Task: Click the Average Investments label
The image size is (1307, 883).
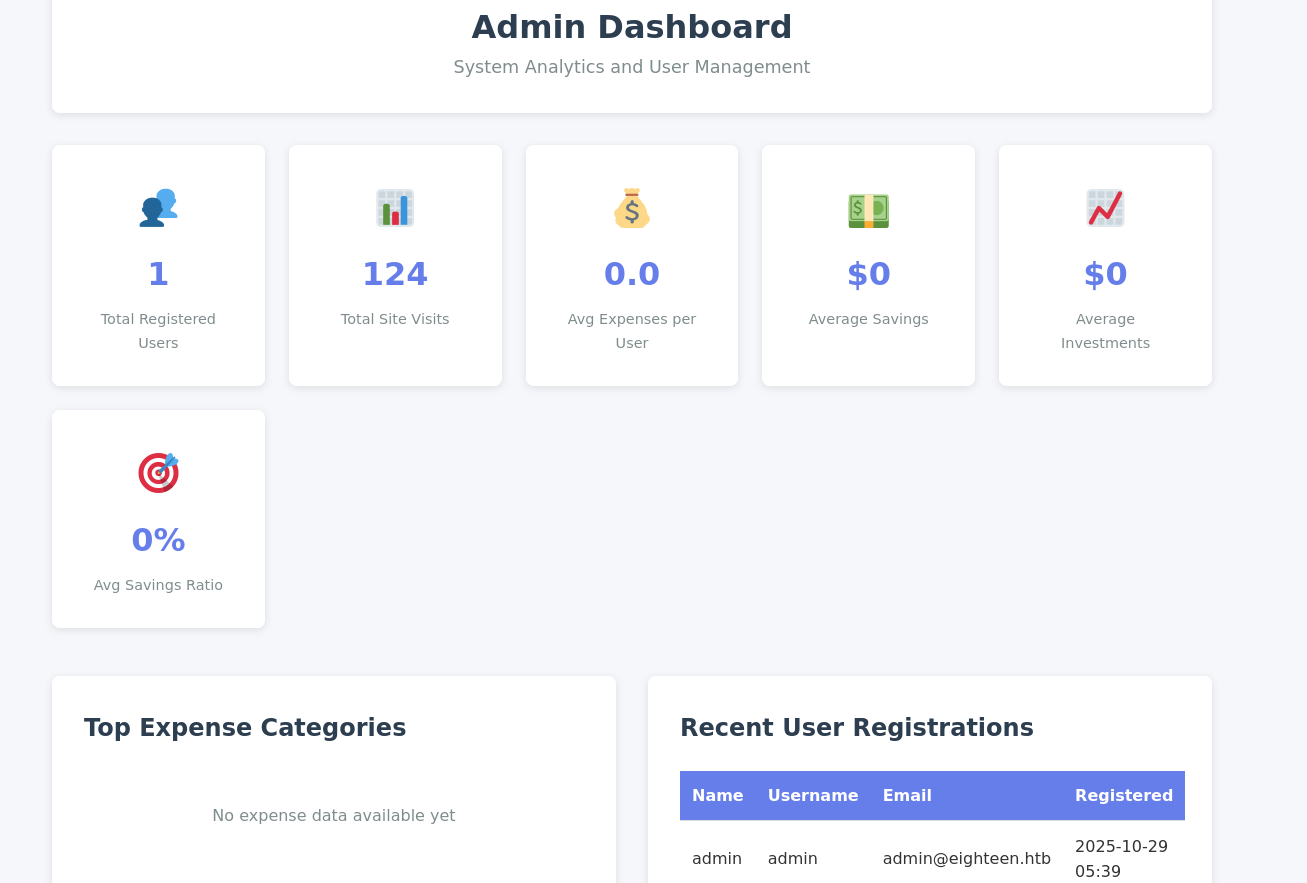Action: point(1105,331)
